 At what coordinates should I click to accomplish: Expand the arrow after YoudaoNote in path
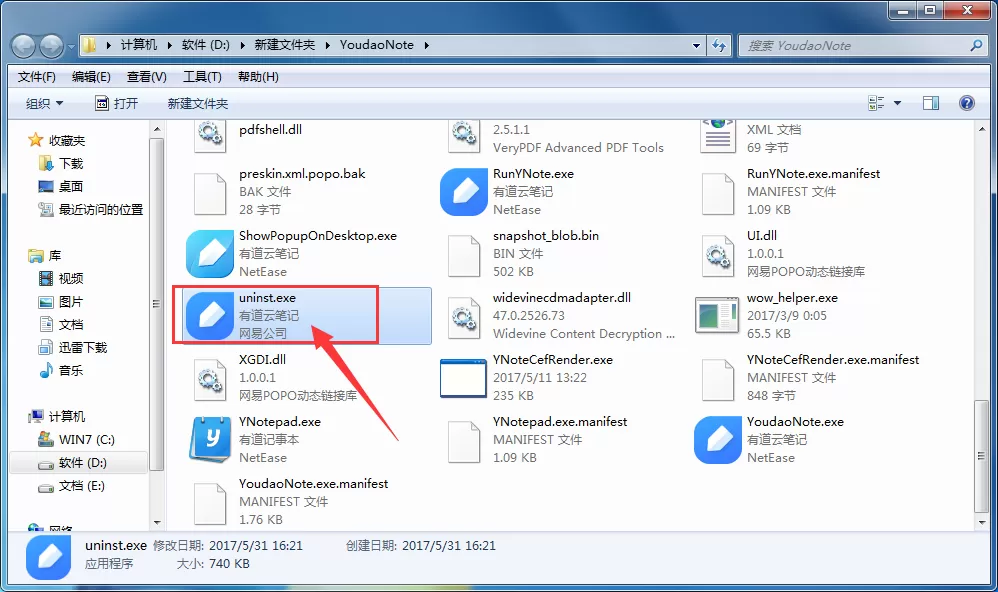pyautogui.click(x=426, y=45)
